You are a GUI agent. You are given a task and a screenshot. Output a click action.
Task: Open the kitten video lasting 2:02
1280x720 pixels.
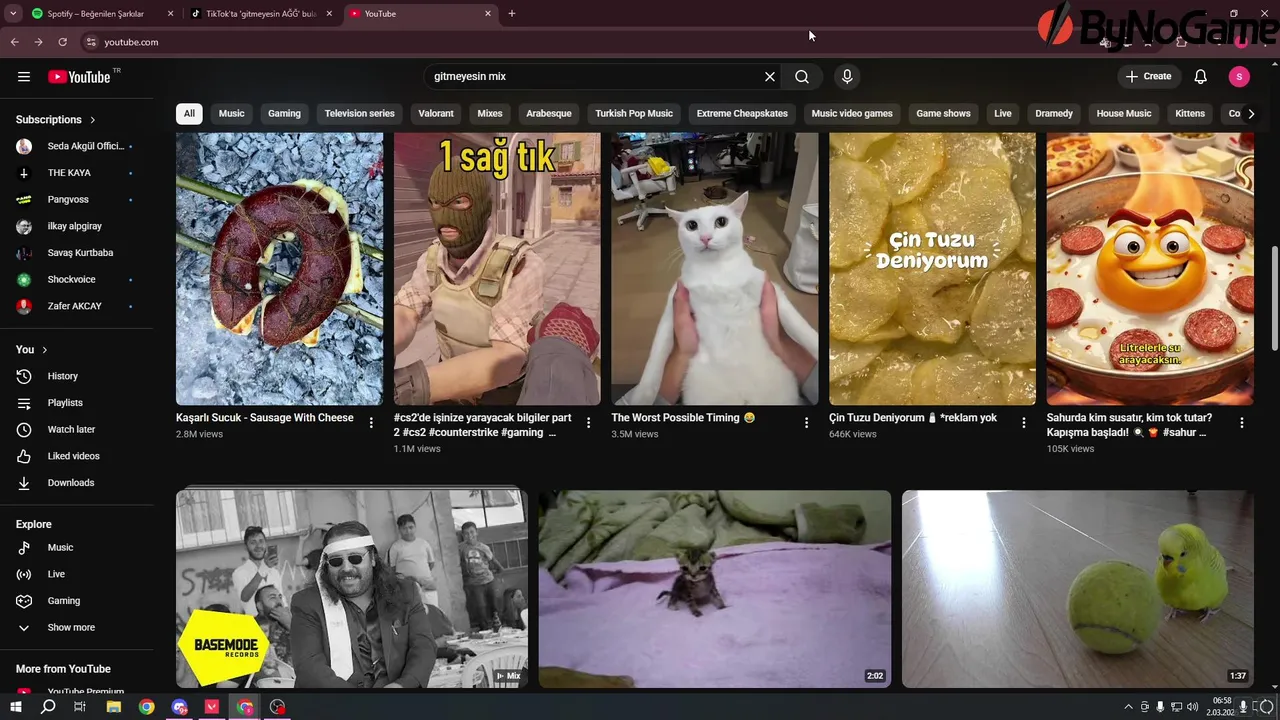[715, 589]
